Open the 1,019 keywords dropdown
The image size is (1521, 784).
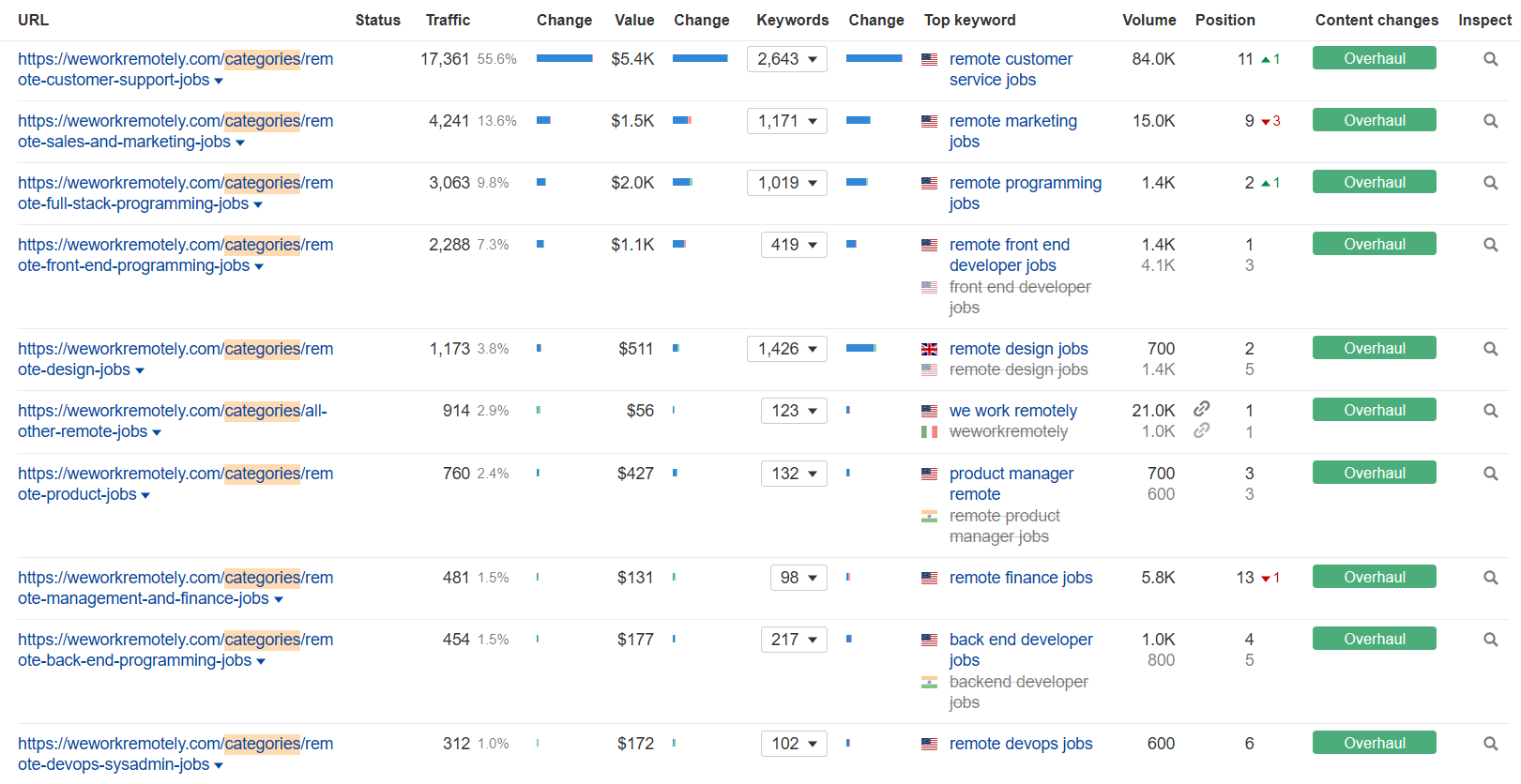click(x=787, y=183)
